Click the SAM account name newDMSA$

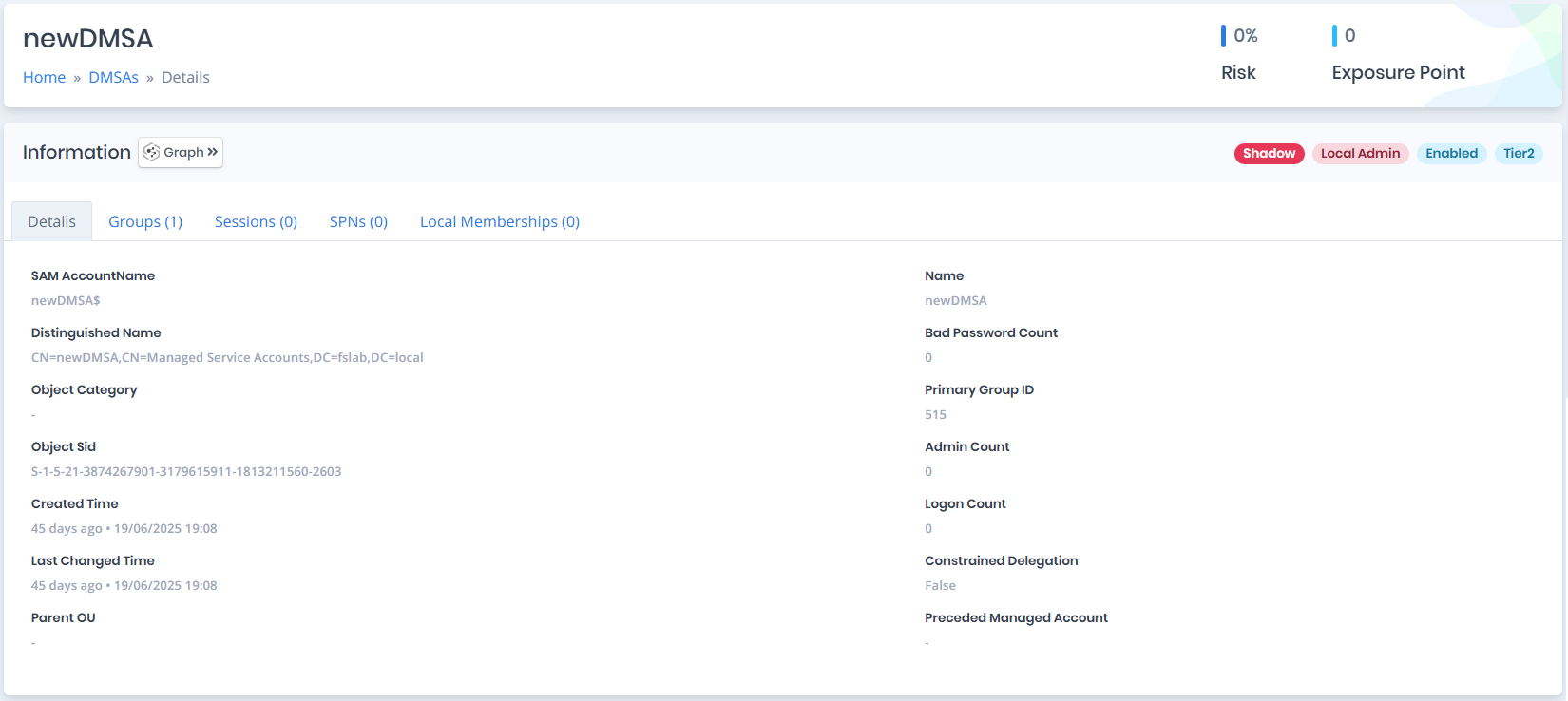coord(66,300)
